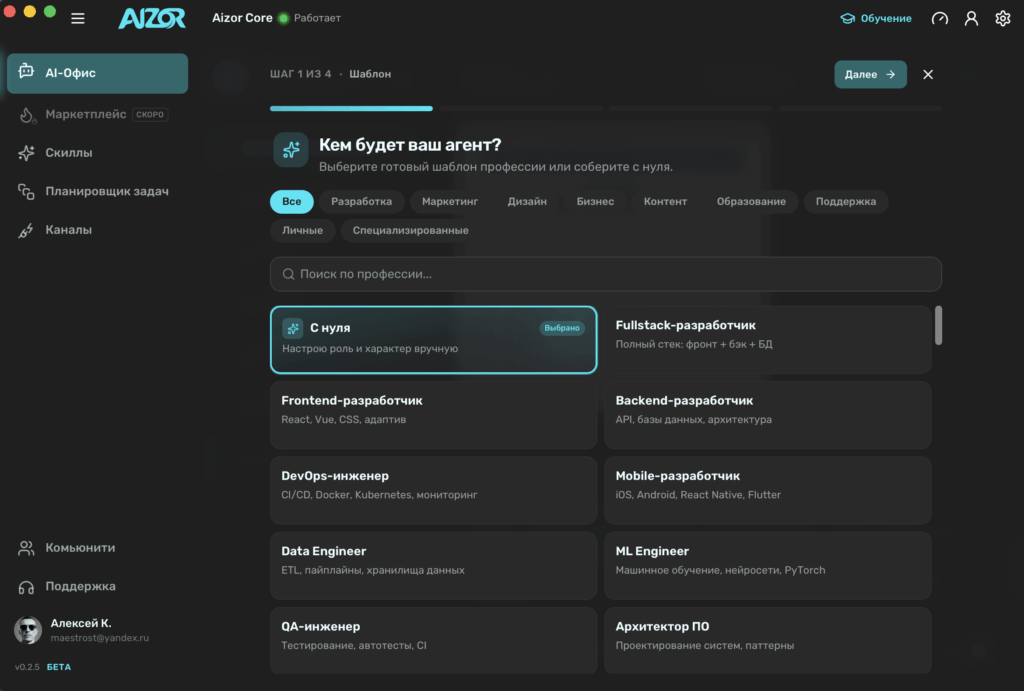This screenshot has width=1024, height=691.
Task: Select the Backend-разработчик template
Action: pos(767,415)
